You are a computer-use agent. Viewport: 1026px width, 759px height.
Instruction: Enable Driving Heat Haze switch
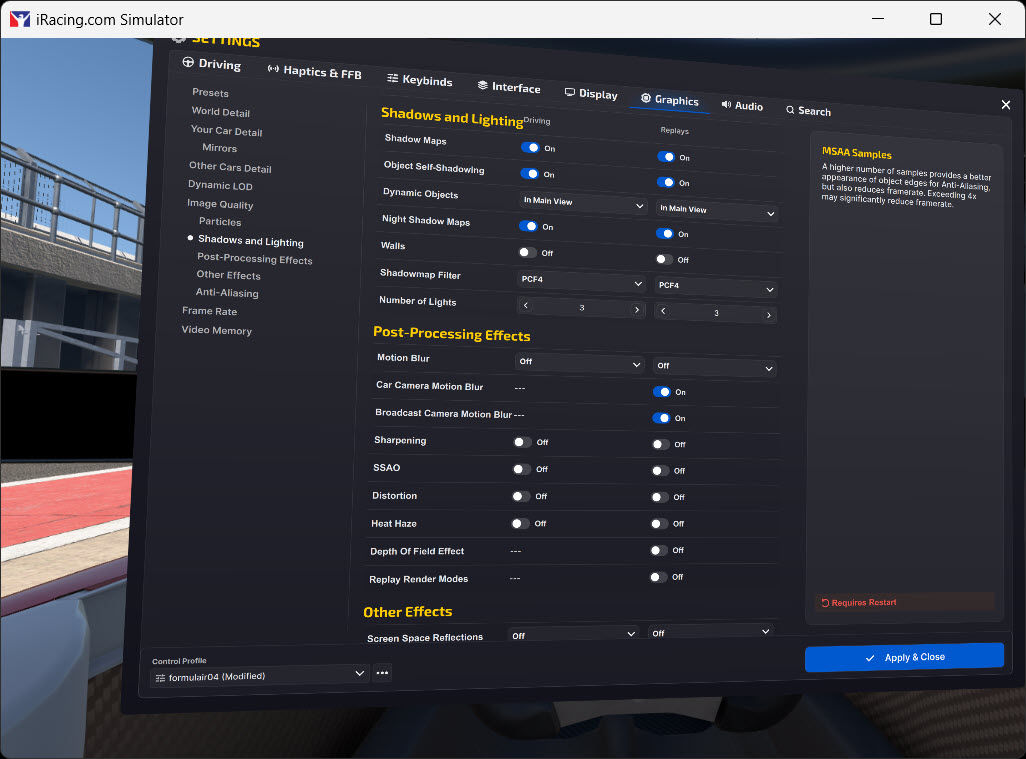(520, 523)
